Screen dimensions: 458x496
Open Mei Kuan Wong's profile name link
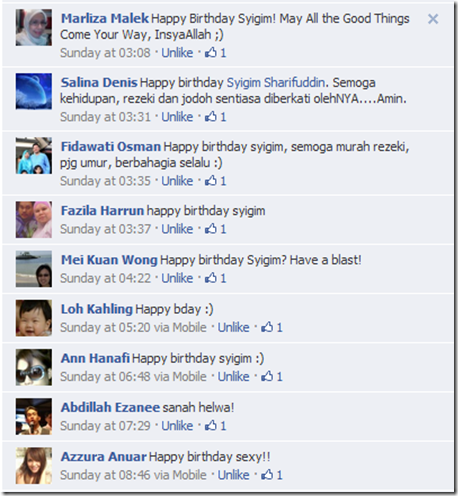(x=109, y=260)
